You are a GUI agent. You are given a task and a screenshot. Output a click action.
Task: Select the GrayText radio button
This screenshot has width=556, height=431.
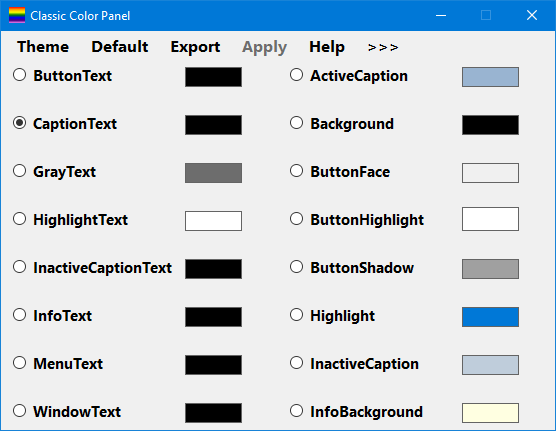pos(20,171)
